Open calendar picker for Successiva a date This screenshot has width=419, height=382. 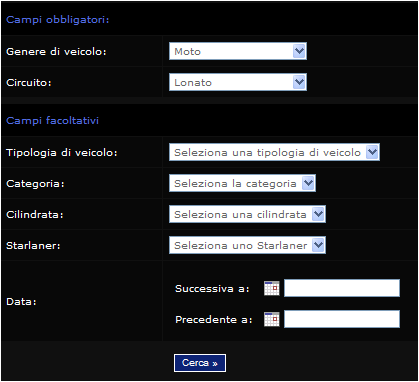point(272,288)
